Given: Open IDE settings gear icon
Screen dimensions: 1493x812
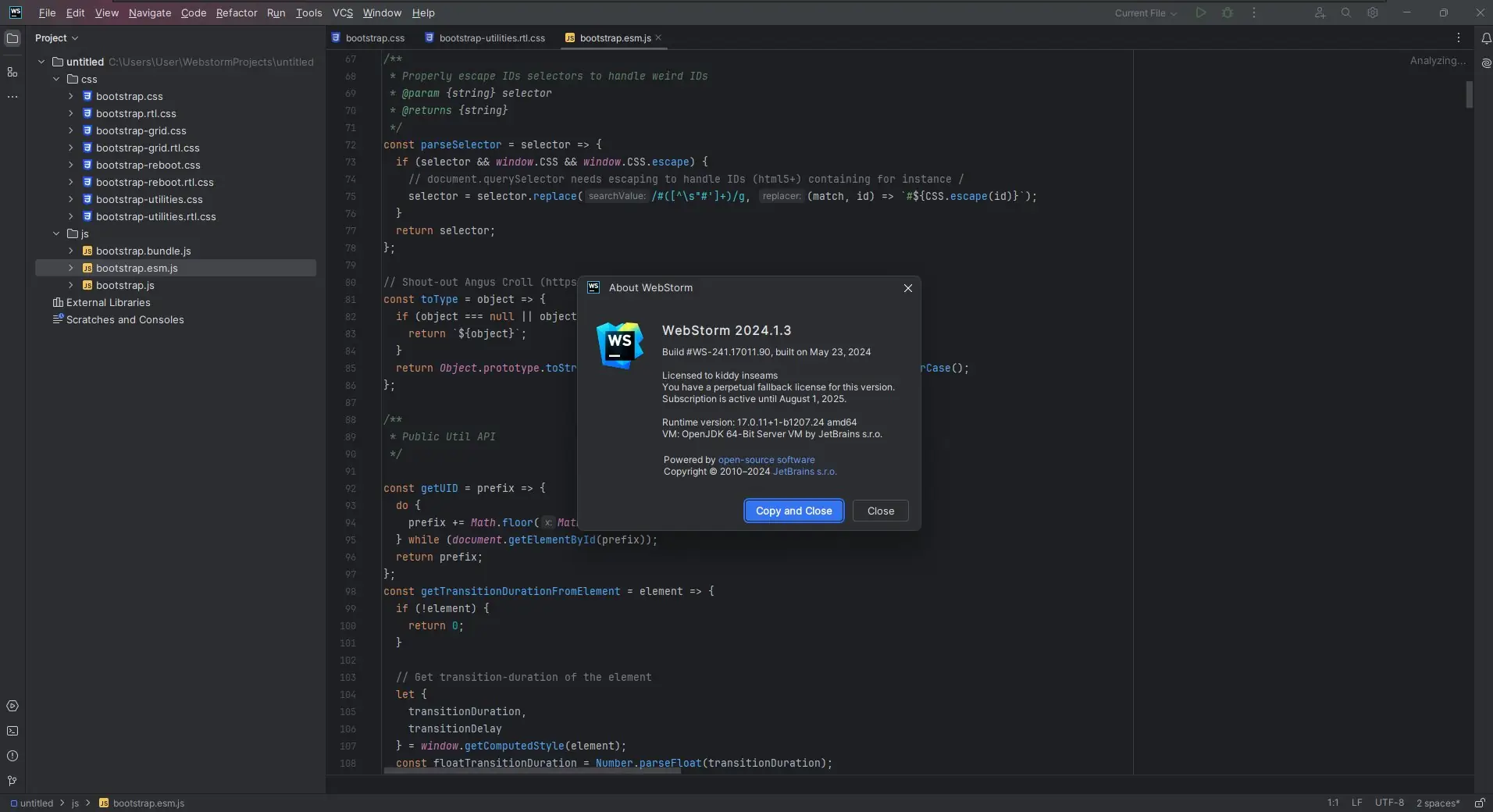Looking at the screenshot, I should [x=1373, y=12].
